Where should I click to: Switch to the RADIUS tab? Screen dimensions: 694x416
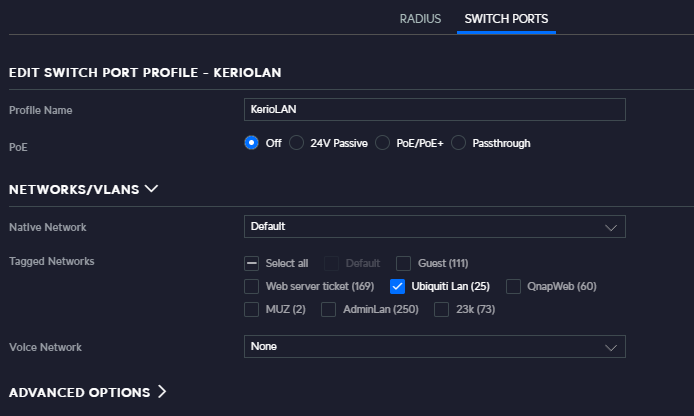[420, 19]
